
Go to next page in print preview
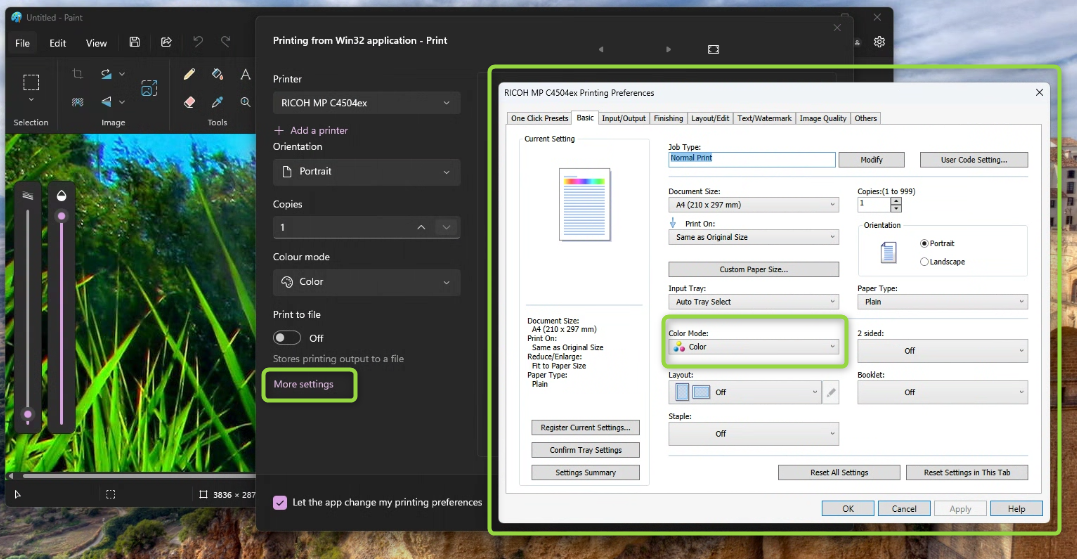(668, 49)
